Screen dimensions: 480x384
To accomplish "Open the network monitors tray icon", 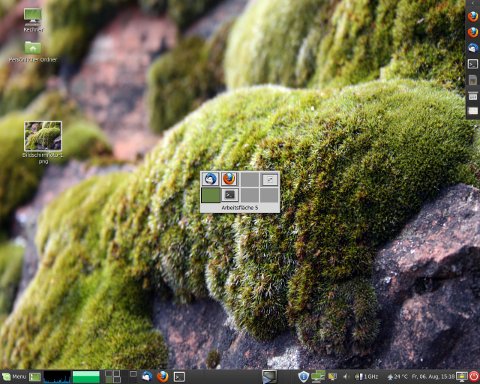I will point(318,377).
